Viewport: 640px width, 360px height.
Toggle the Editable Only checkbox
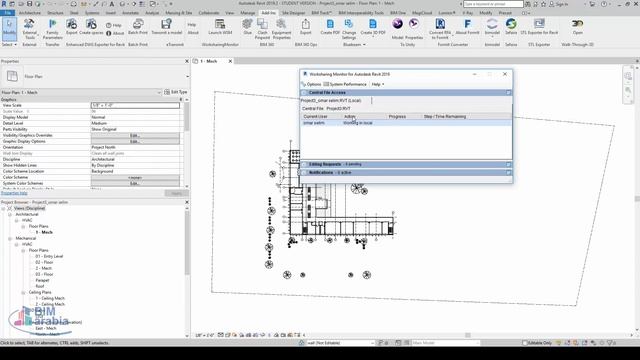(525, 343)
